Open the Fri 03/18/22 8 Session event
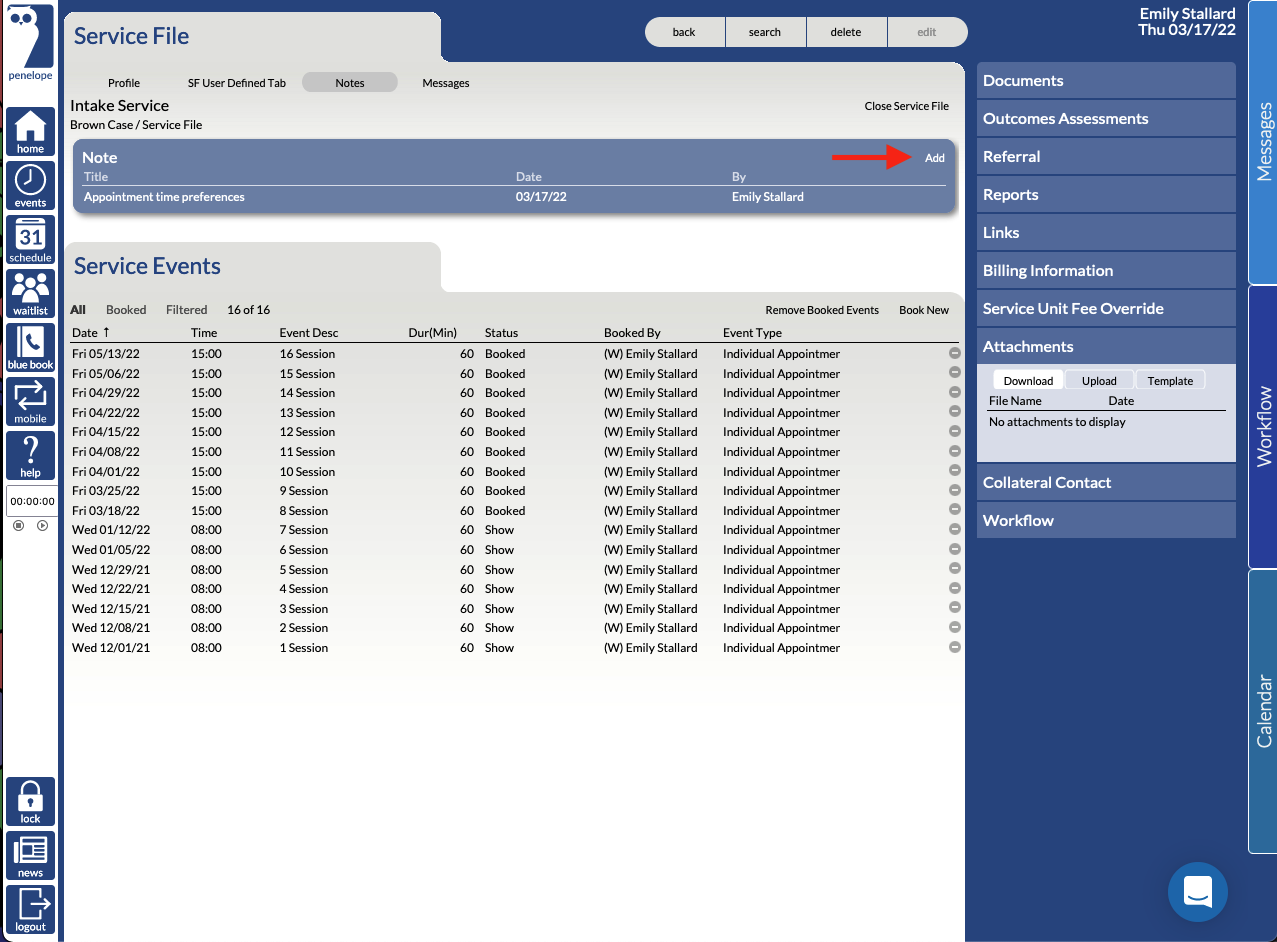Viewport: 1277px width, 942px height. (x=515, y=511)
